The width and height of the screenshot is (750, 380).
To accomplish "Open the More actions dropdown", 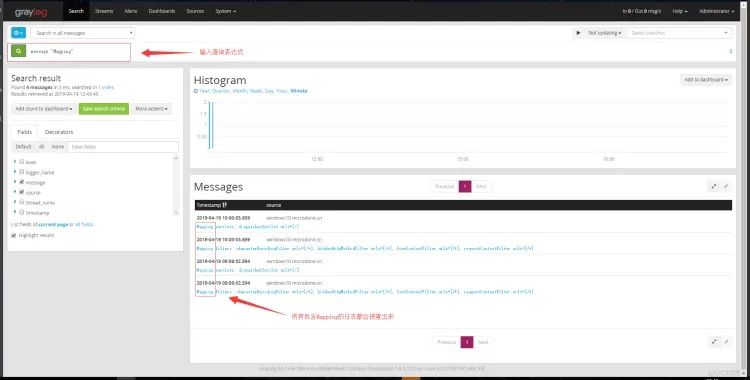I will [x=151, y=109].
